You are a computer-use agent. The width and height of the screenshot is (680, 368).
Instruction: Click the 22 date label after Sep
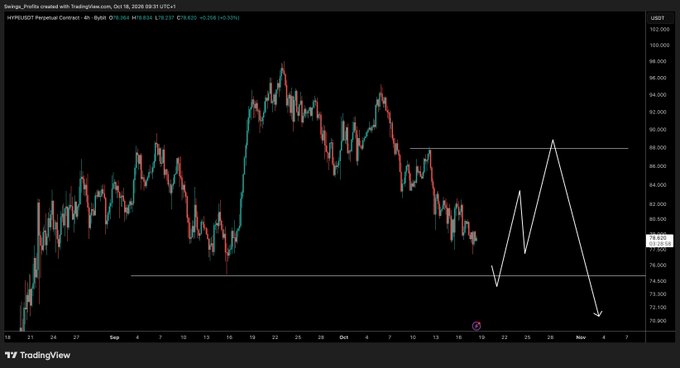tap(275, 337)
